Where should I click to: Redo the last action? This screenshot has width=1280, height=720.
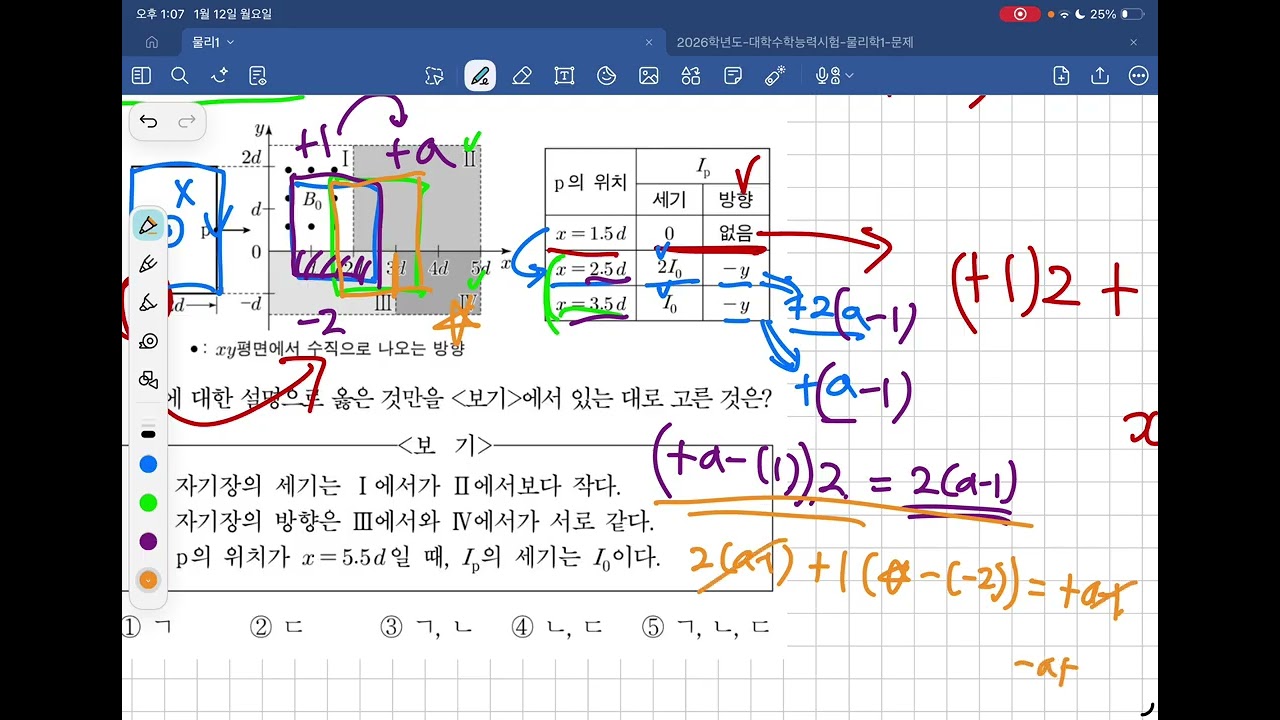pyautogui.click(x=187, y=122)
